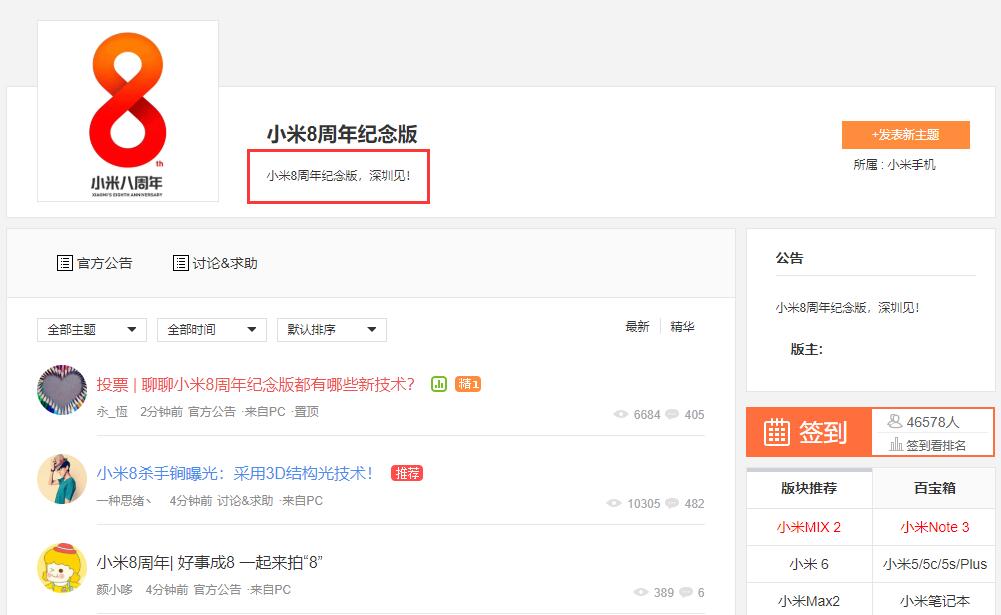Click the comment bubble icon next to 6

[x=686, y=592]
